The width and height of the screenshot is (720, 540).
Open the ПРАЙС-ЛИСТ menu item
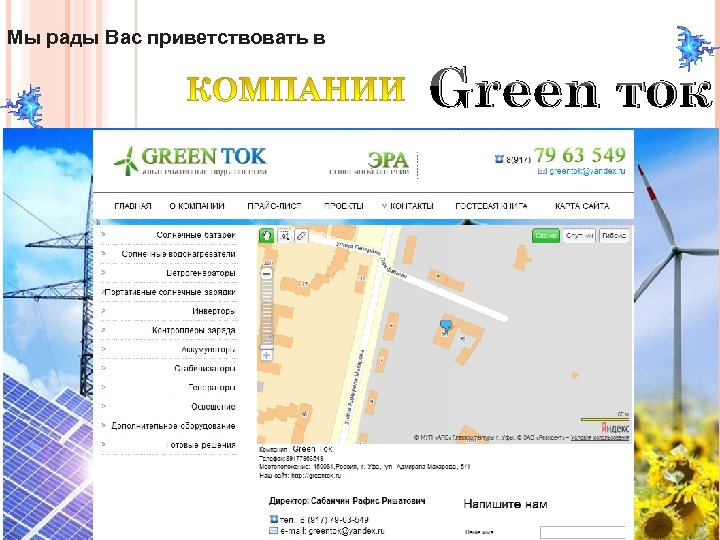point(274,206)
